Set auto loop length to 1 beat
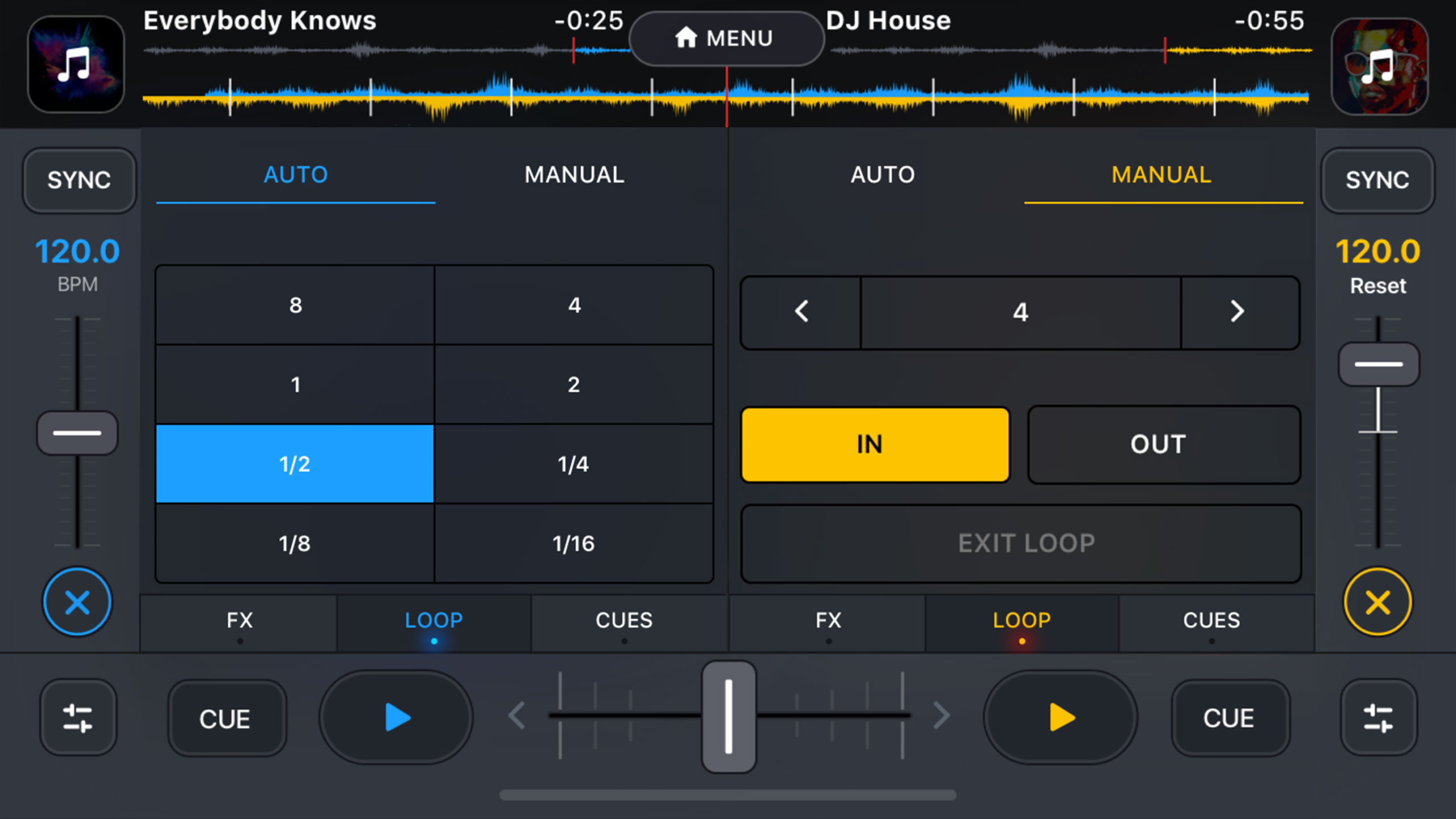This screenshot has width=1456, height=819. click(295, 385)
